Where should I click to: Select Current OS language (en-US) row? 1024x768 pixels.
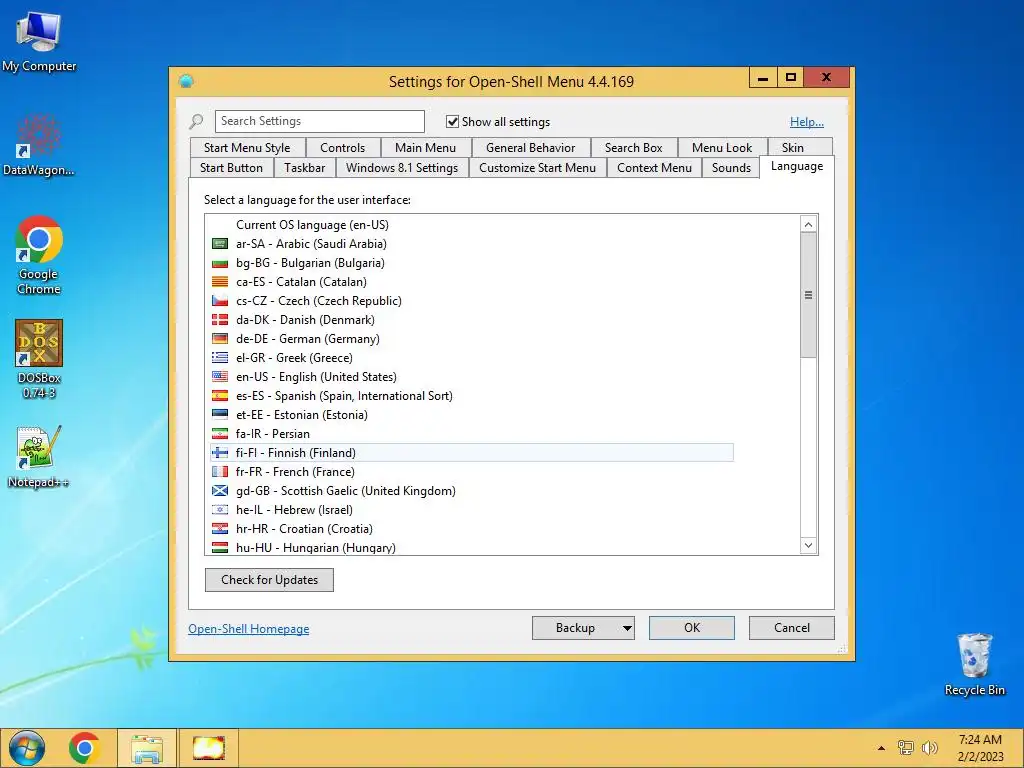tap(472, 225)
